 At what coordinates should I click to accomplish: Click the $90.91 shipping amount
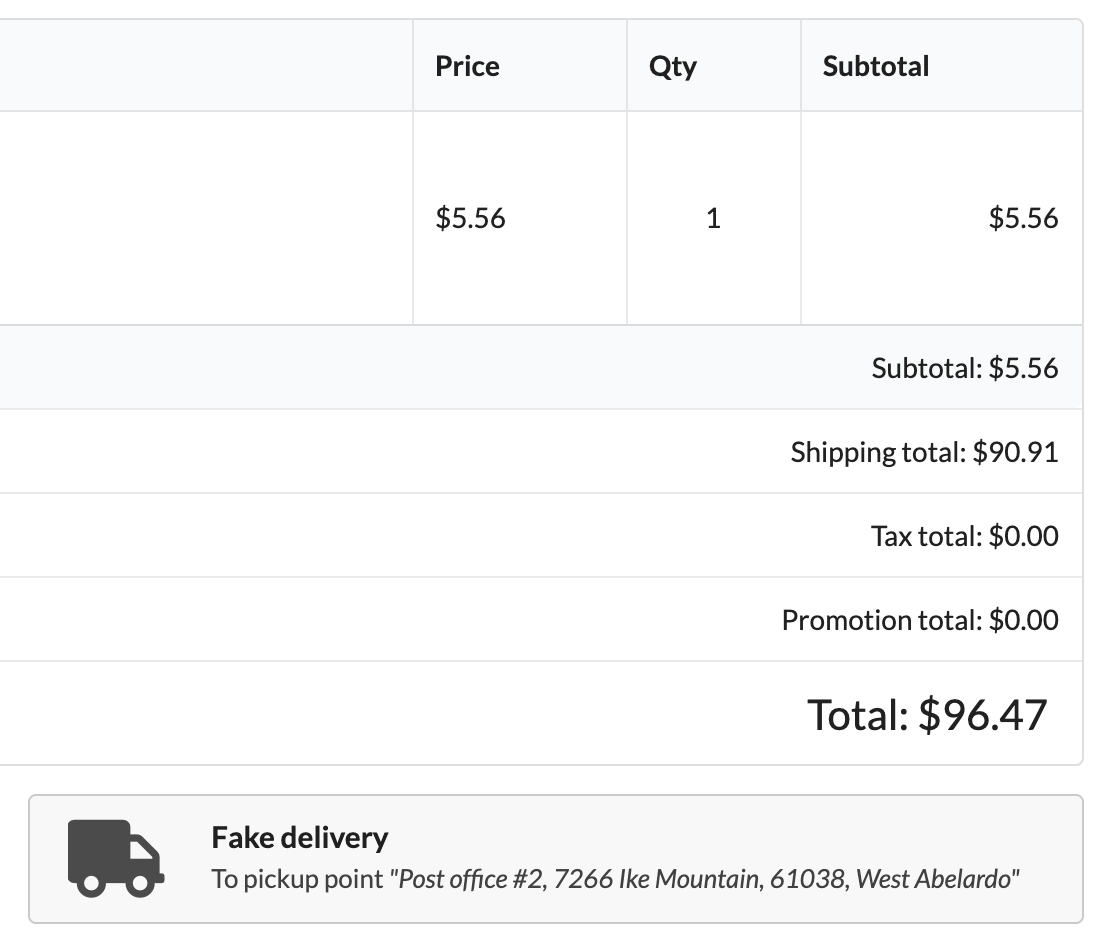click(1015, 452)
